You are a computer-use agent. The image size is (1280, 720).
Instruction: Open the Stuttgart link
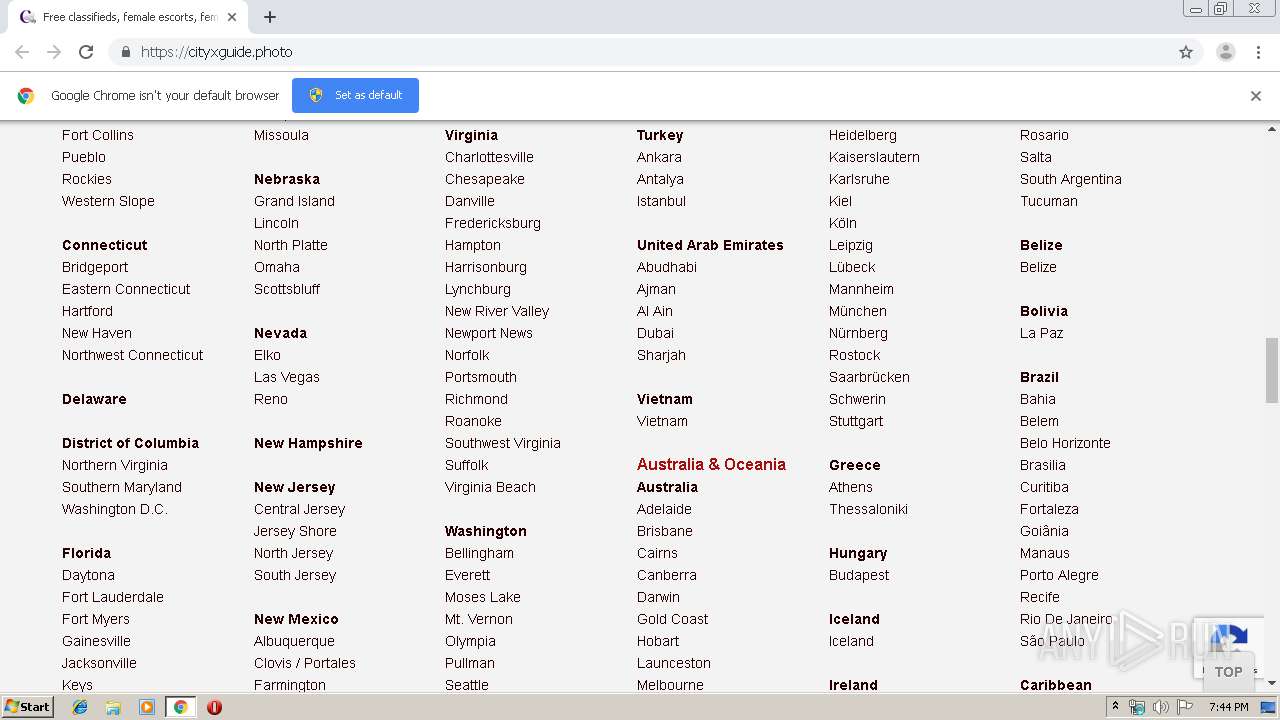(856, 421)
